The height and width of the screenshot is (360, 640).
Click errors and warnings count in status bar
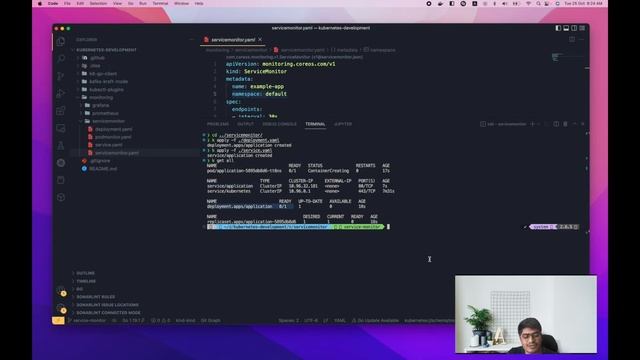(160, 321)
